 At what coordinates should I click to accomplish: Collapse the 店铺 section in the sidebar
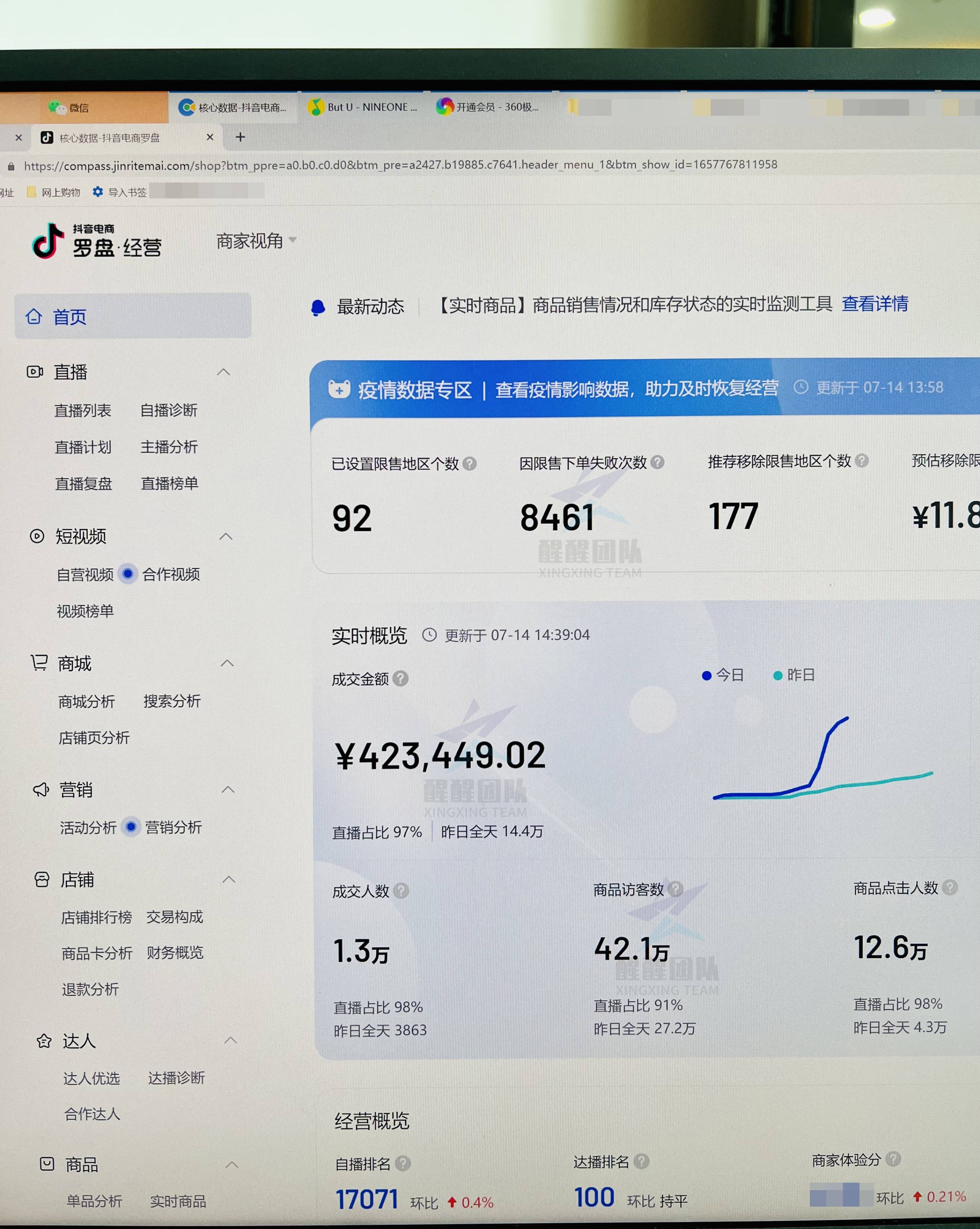[x=229, y=879]
